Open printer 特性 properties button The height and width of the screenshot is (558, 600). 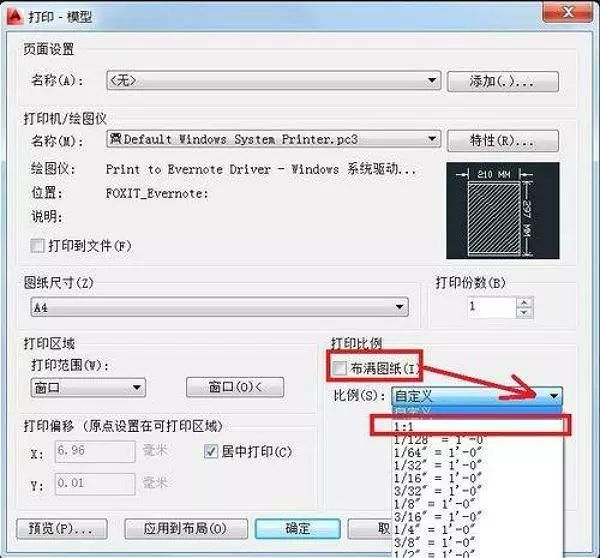[x=502, y=140]
